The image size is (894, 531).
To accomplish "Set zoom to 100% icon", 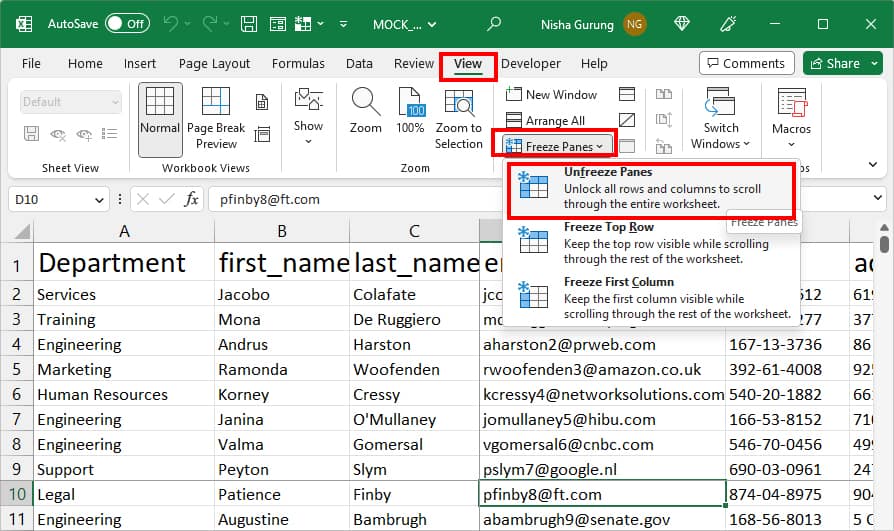I will click(410, 103).
